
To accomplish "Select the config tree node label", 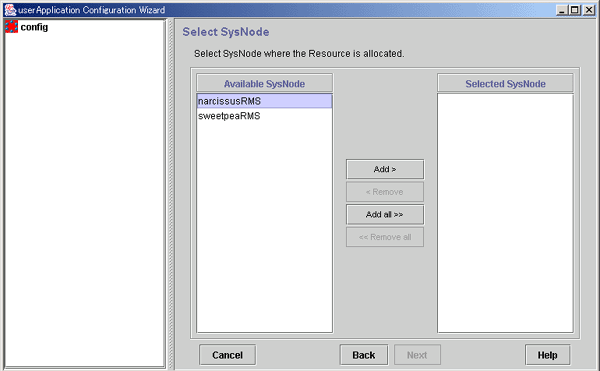I will click(34, 27).
